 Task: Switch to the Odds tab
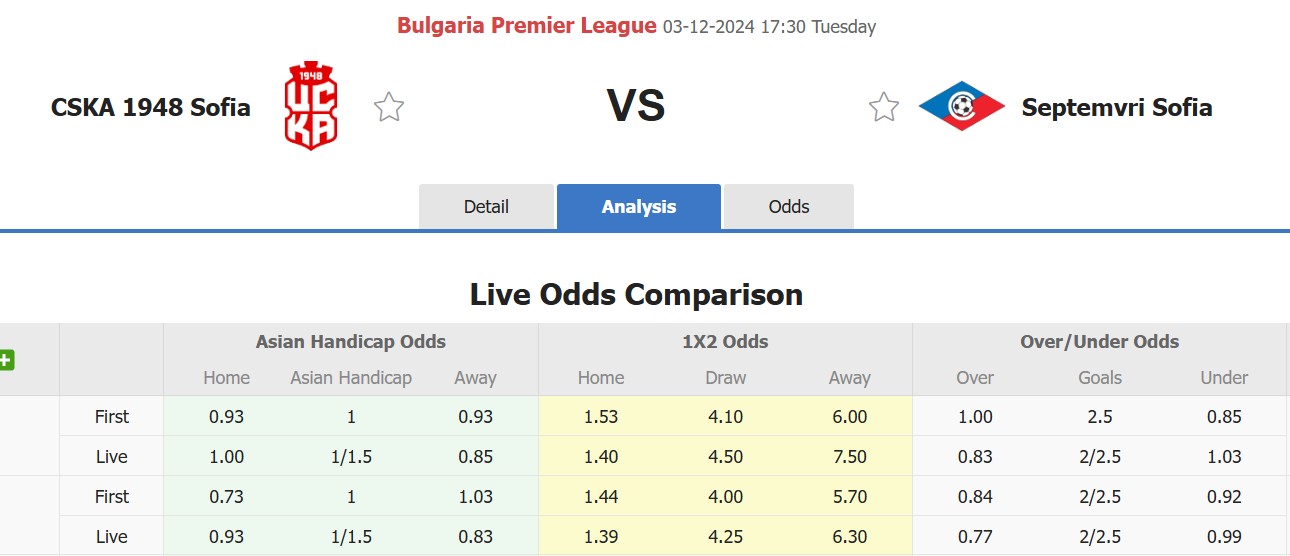[x=789, y=207]
